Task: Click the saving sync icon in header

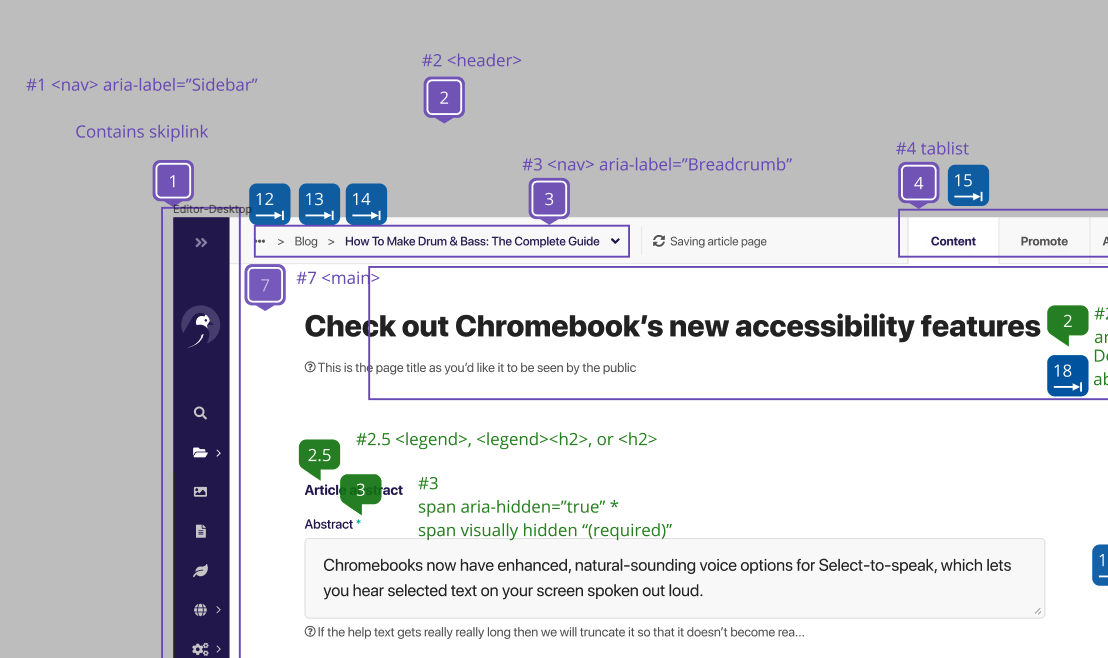Action: point(659,241)
